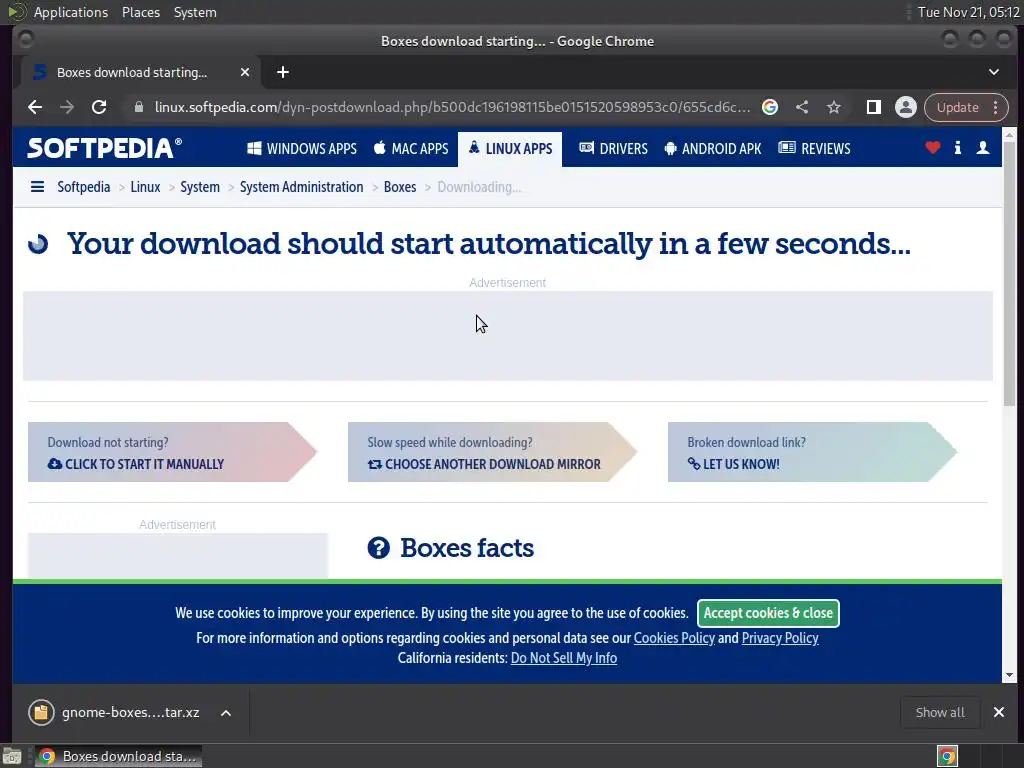
Task: Go to System Administration breadcrumb
Action: click(x=301, y=187)
